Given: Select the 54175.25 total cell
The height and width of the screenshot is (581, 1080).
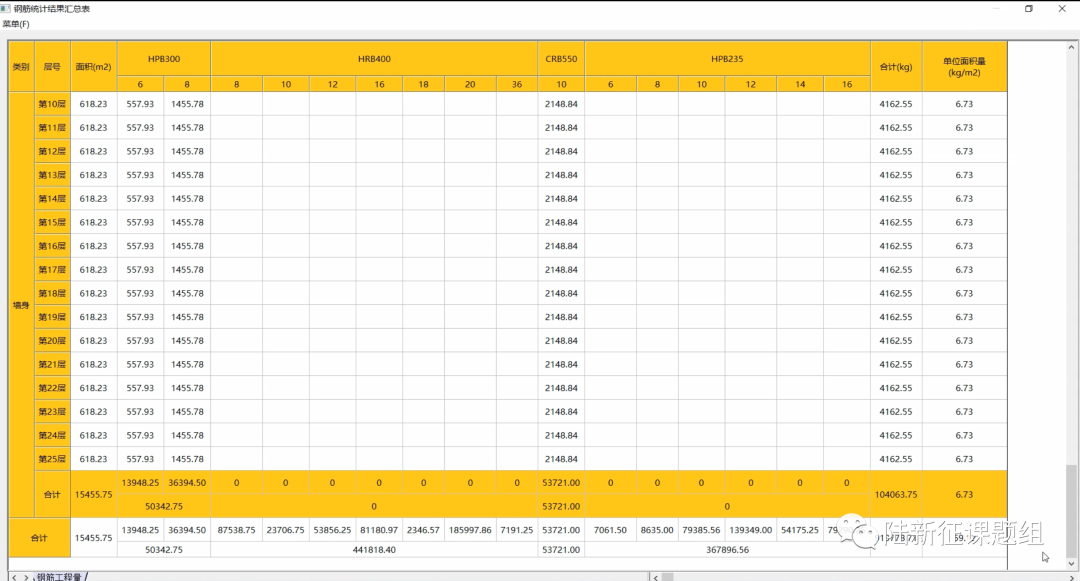Looking at the screenshot, I should pos(800,530).
